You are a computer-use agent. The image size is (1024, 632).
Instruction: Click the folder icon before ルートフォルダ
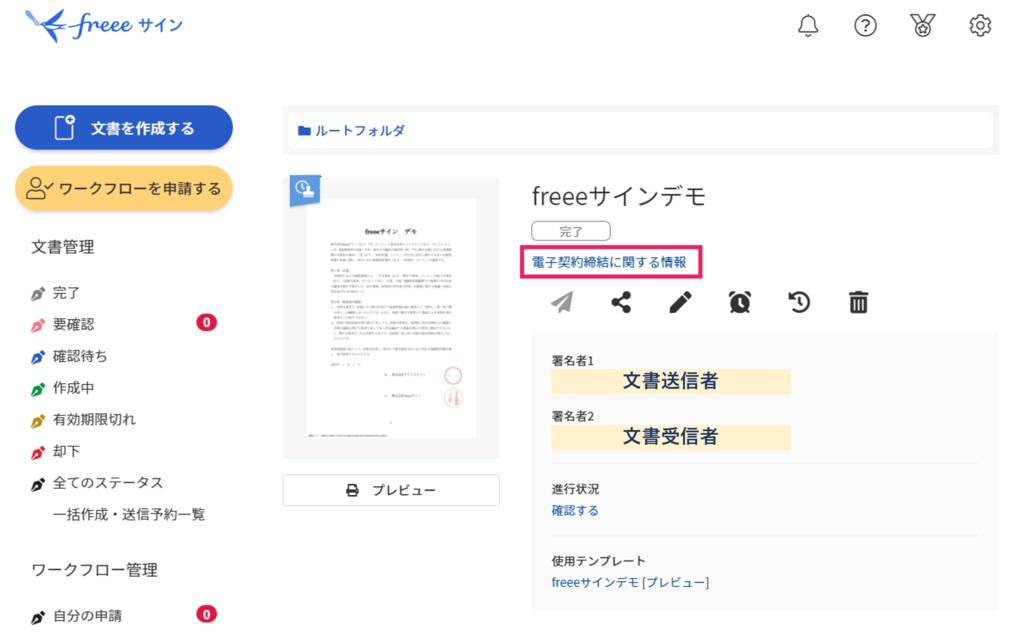coord(304,131)
